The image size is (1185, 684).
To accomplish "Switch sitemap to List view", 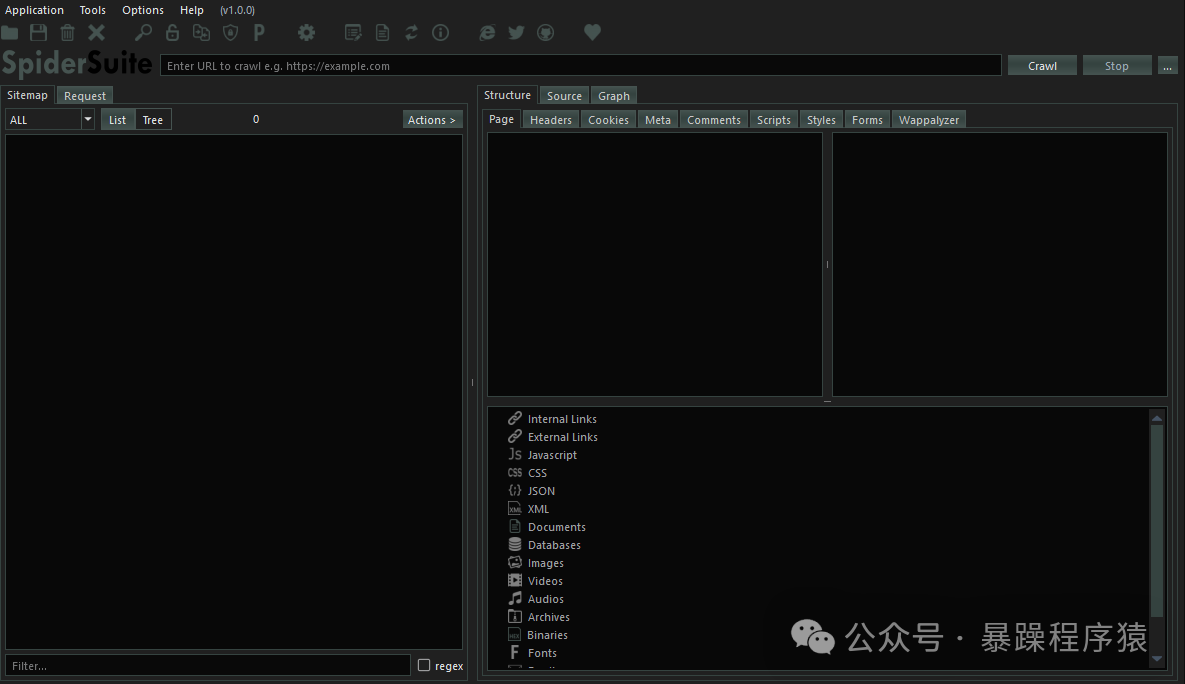I will (x=118, y=120).
